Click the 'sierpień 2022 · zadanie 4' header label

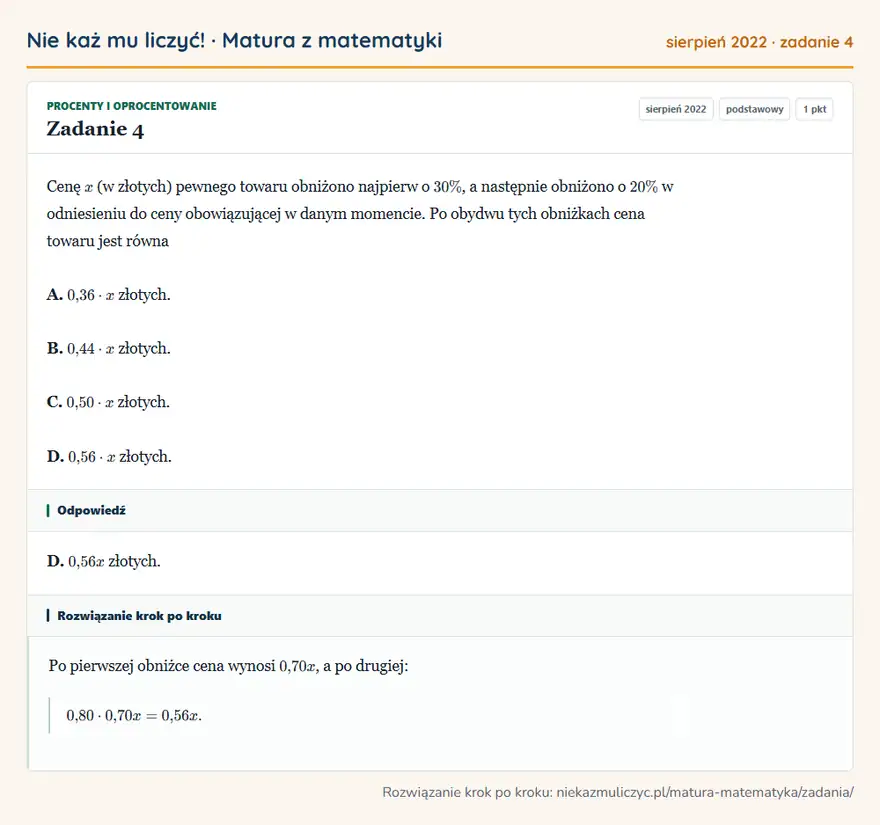(759, 42)
